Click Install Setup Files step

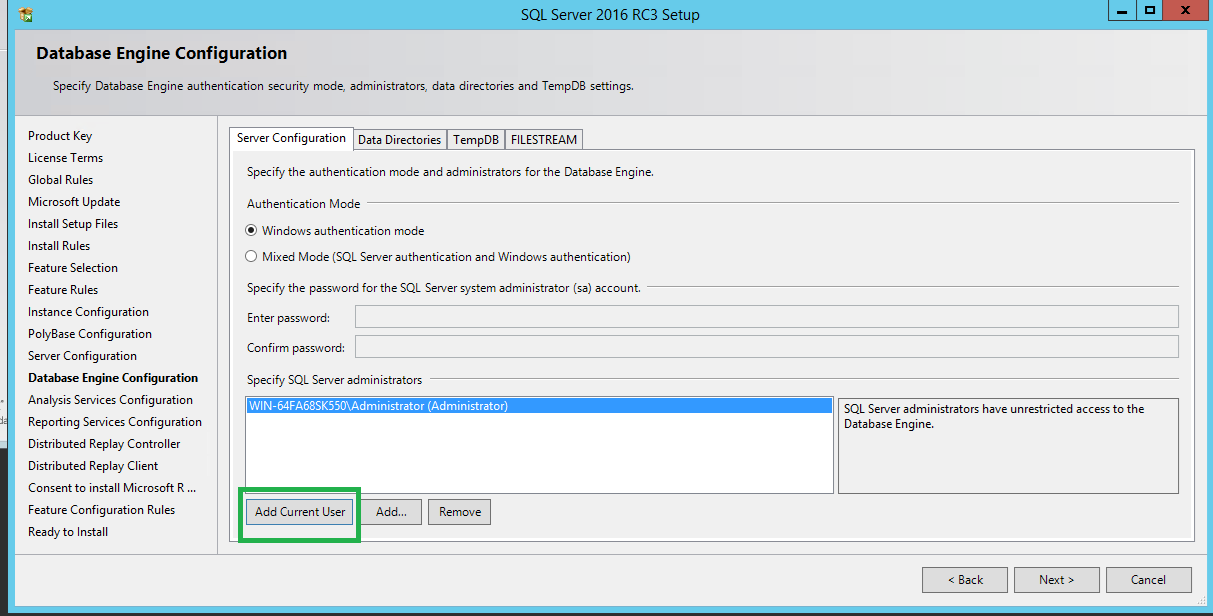point(73,224)
